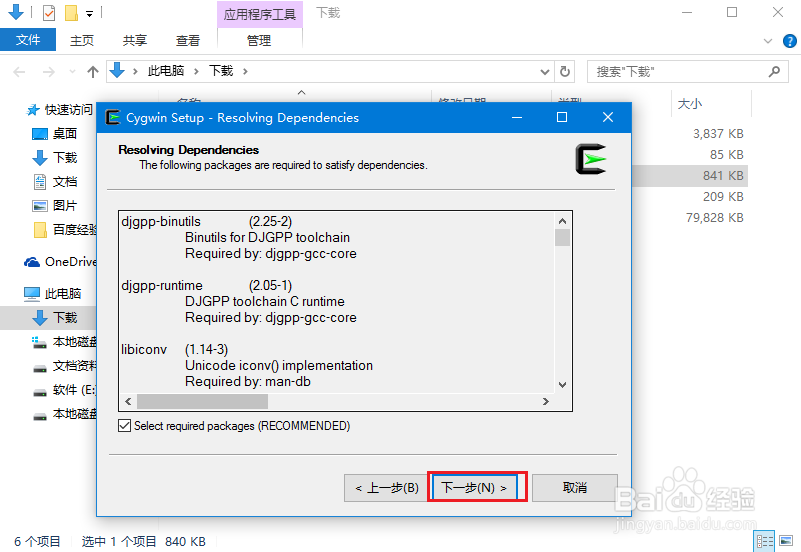The height and width of the screenshot is (552, 801).
Task: Expand the chevron after 下载 in address bar
Action: (245, 71)
